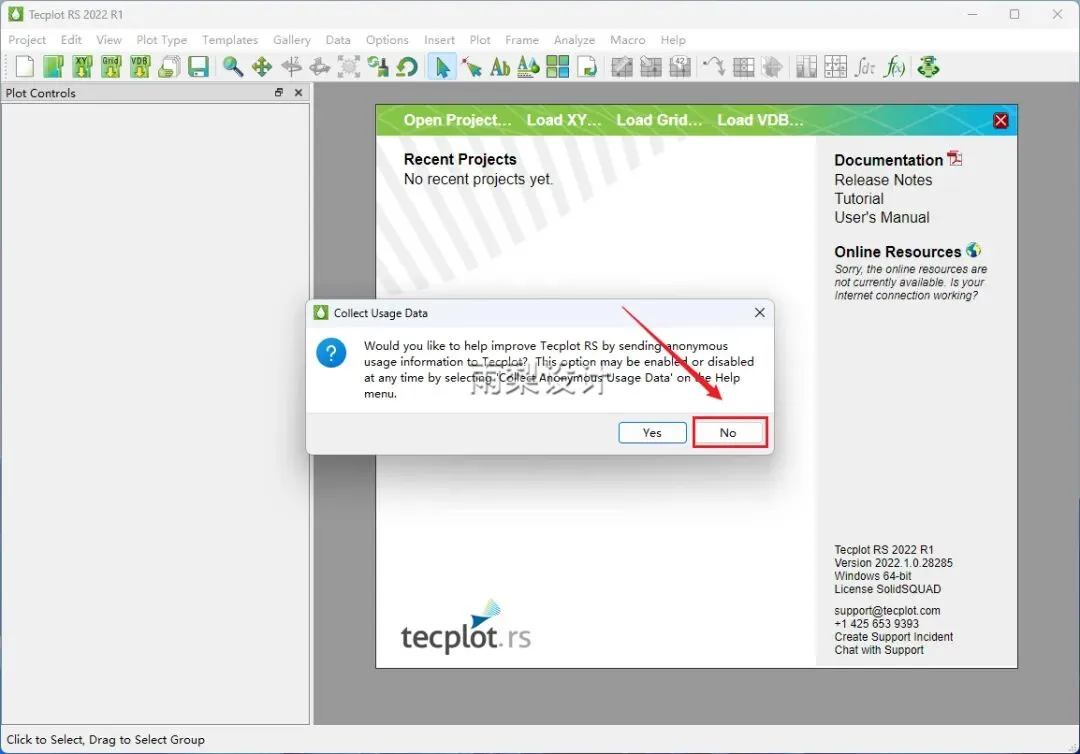The height and width of the screenshot is (754, 1080).
Task: Select the arrow Selector tool
Action: coord(442,67)
